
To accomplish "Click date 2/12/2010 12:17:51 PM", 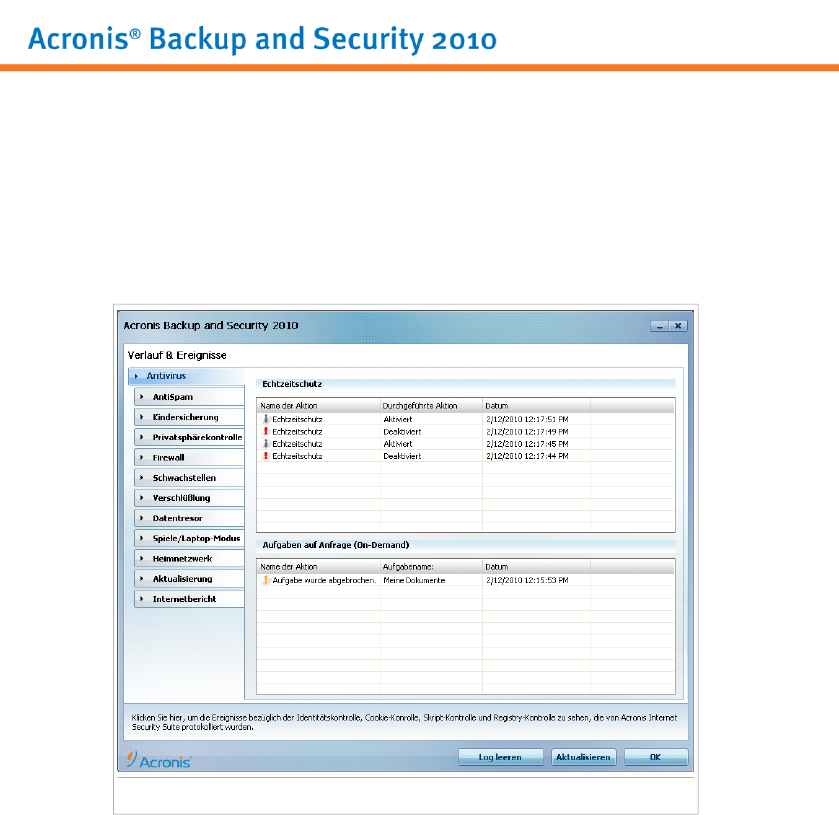I will pos(527,419).
